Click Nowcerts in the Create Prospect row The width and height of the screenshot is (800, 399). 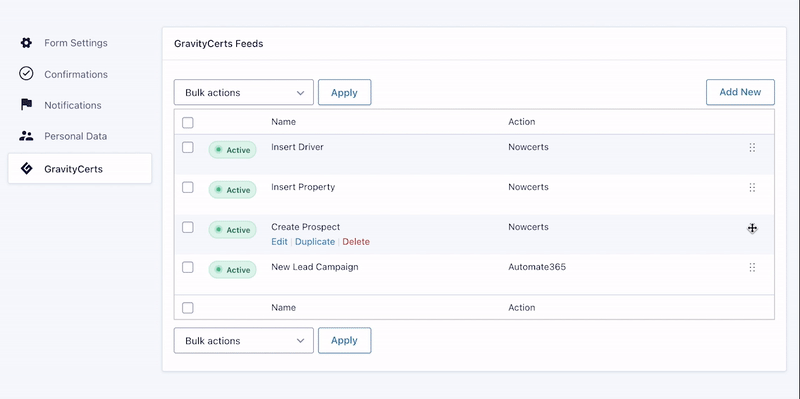coord(529,227)
